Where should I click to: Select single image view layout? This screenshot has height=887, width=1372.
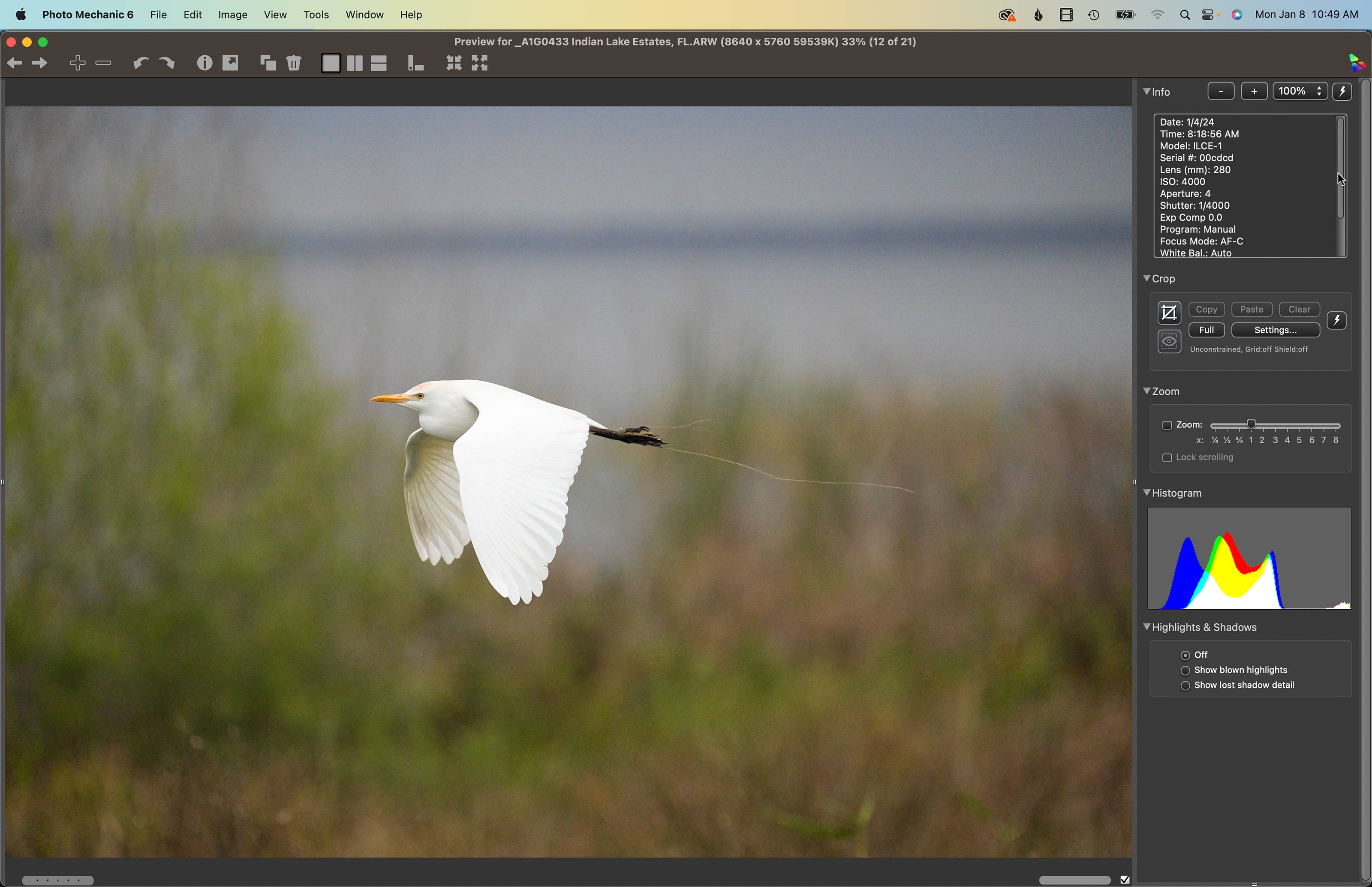[331, 63]
